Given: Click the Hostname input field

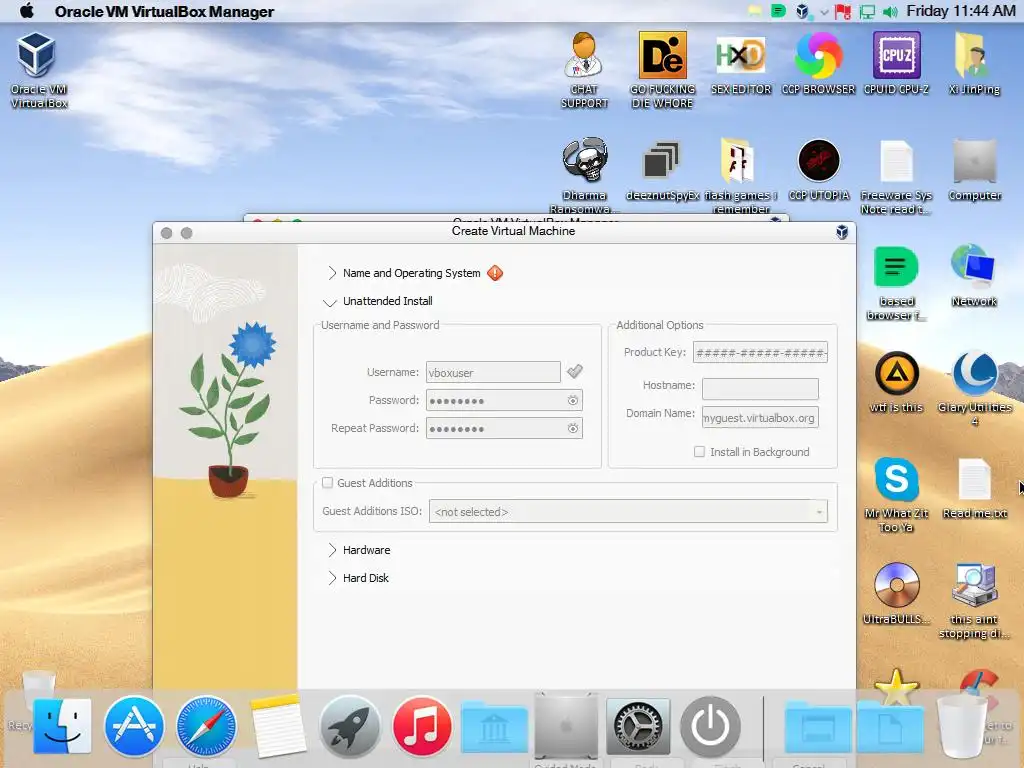Looking at the screenshot, I should 760,389.
